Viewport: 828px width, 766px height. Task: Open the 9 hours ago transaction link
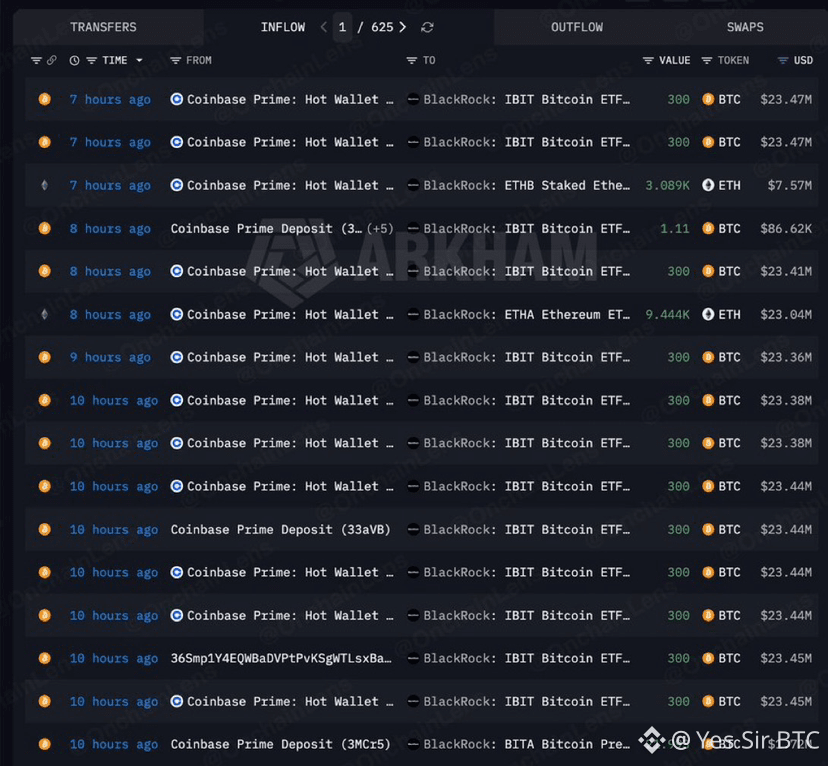[x=110, y=357]
